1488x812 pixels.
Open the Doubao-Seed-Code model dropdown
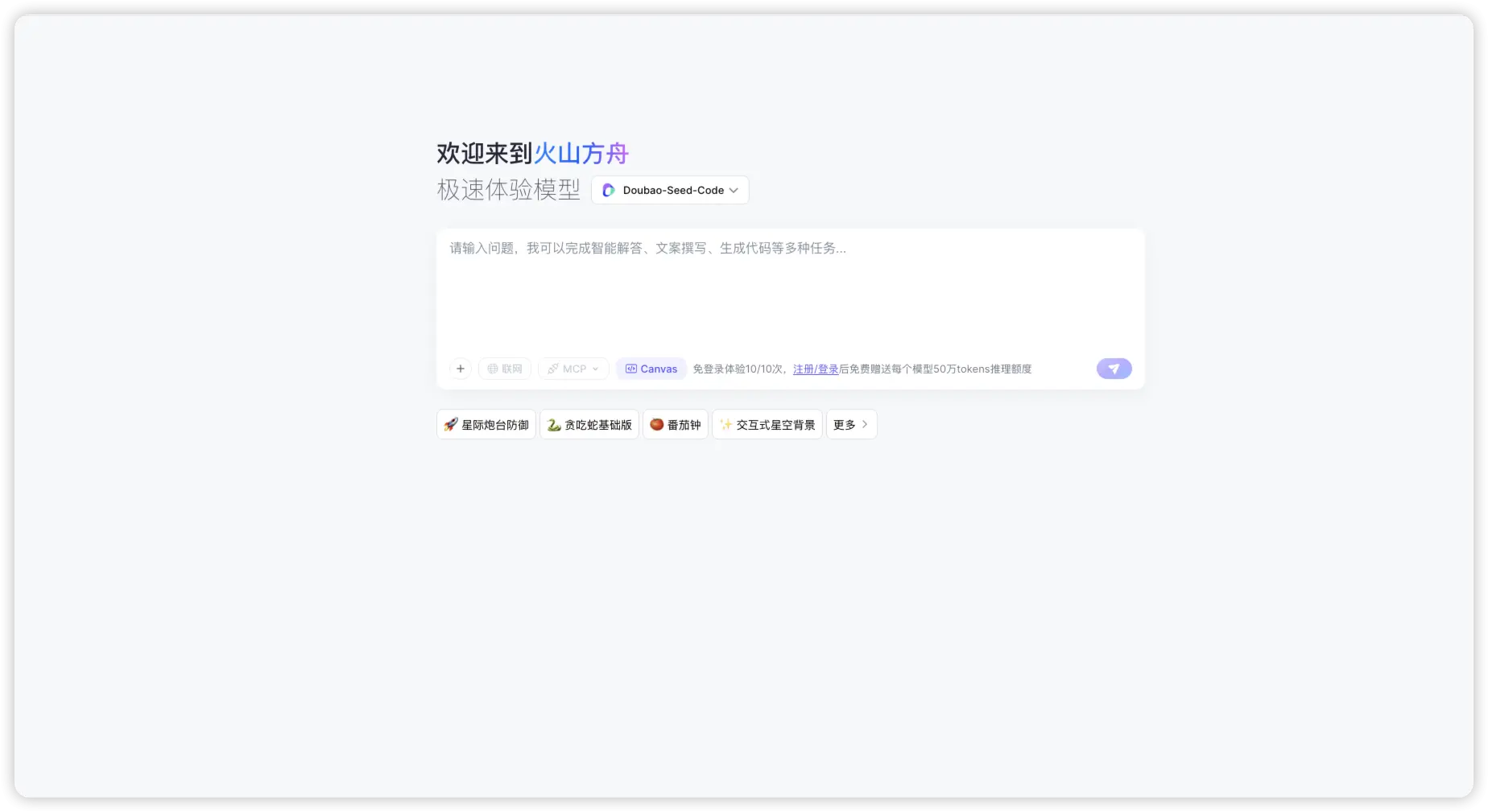[x=669, y=190]
